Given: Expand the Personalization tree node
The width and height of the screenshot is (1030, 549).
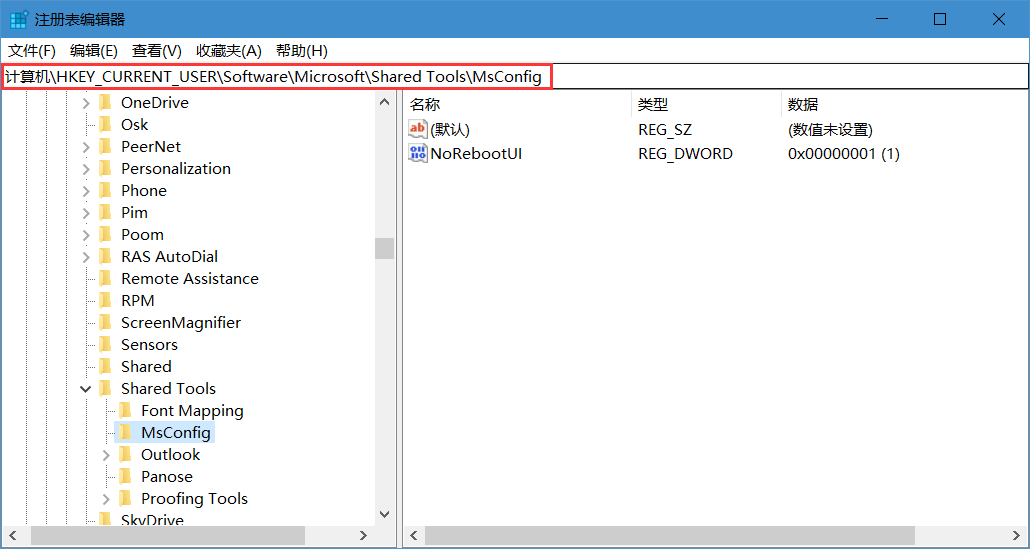Looking at the screenshot, I should 86,169.
